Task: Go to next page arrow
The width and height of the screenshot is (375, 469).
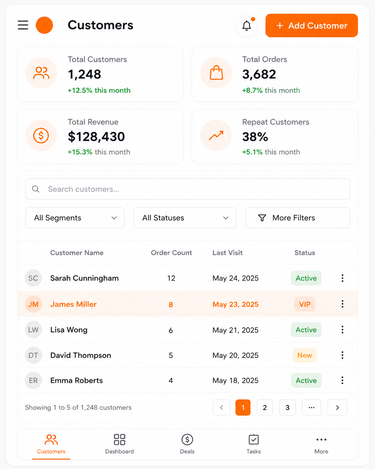Action: tap(337, 407)
